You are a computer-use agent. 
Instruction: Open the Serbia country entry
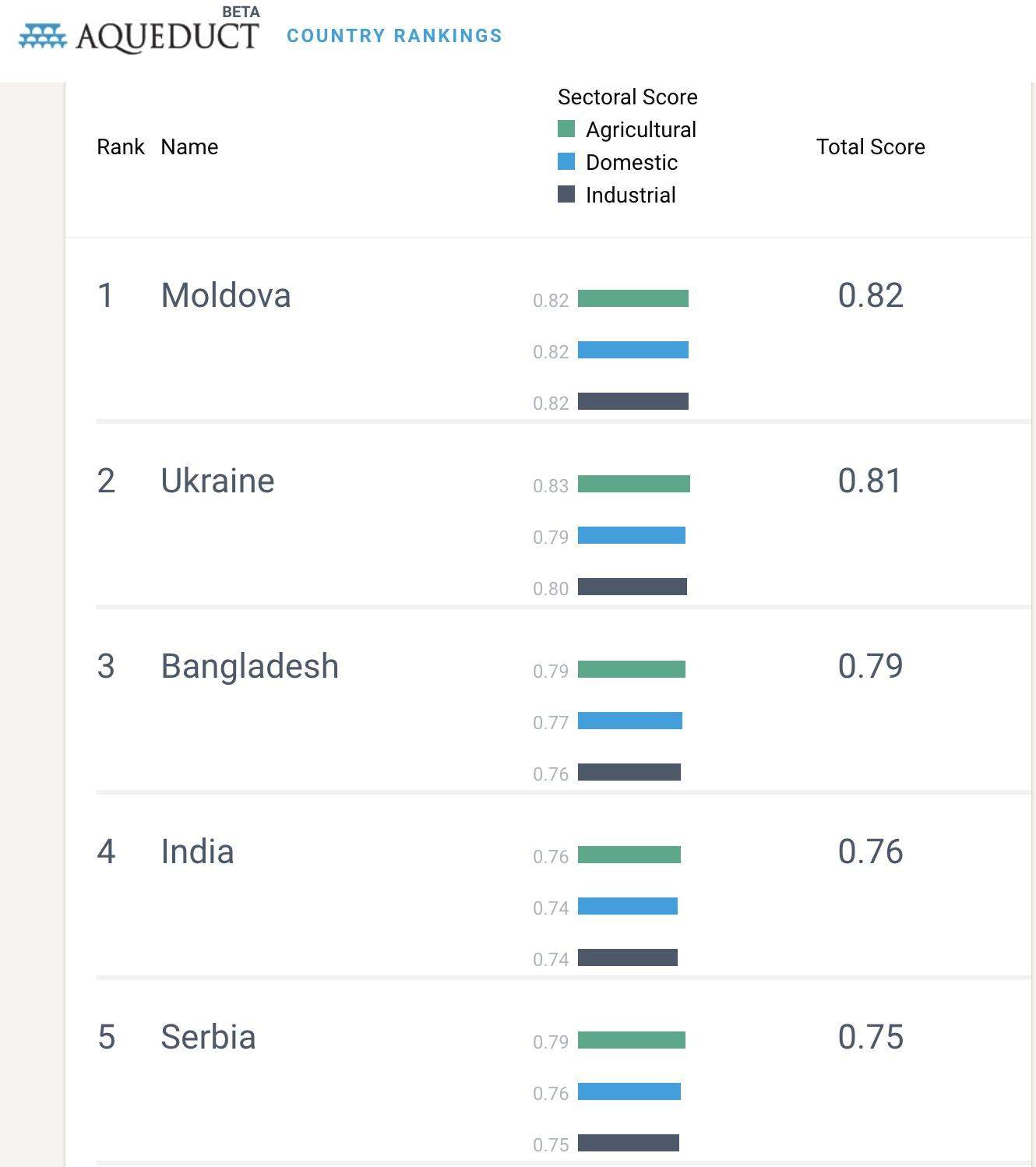pos(208,1037)
